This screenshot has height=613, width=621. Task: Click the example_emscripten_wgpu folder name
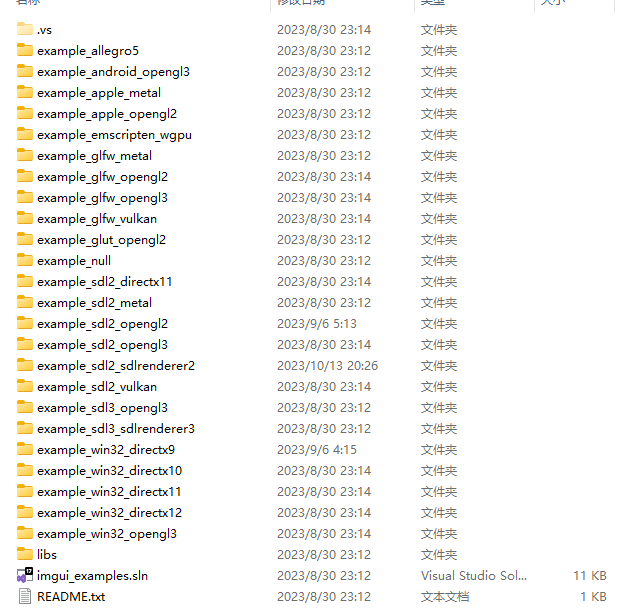pos(114,135)
